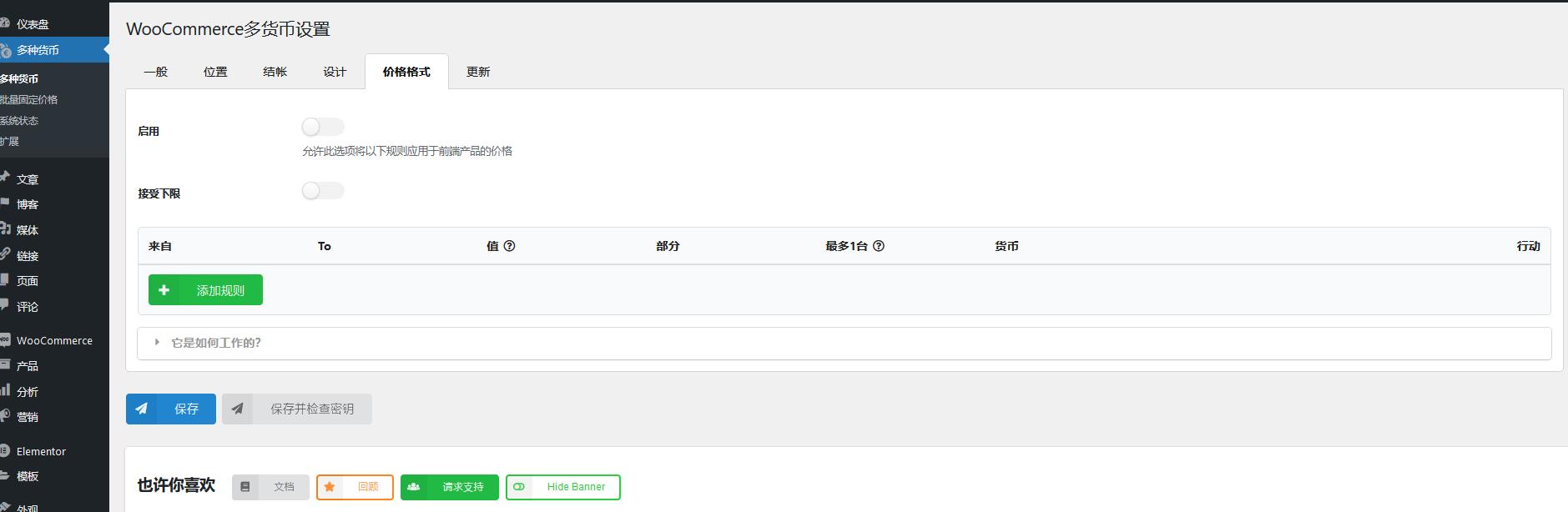Click the help icon next to 值

(509, 246)
